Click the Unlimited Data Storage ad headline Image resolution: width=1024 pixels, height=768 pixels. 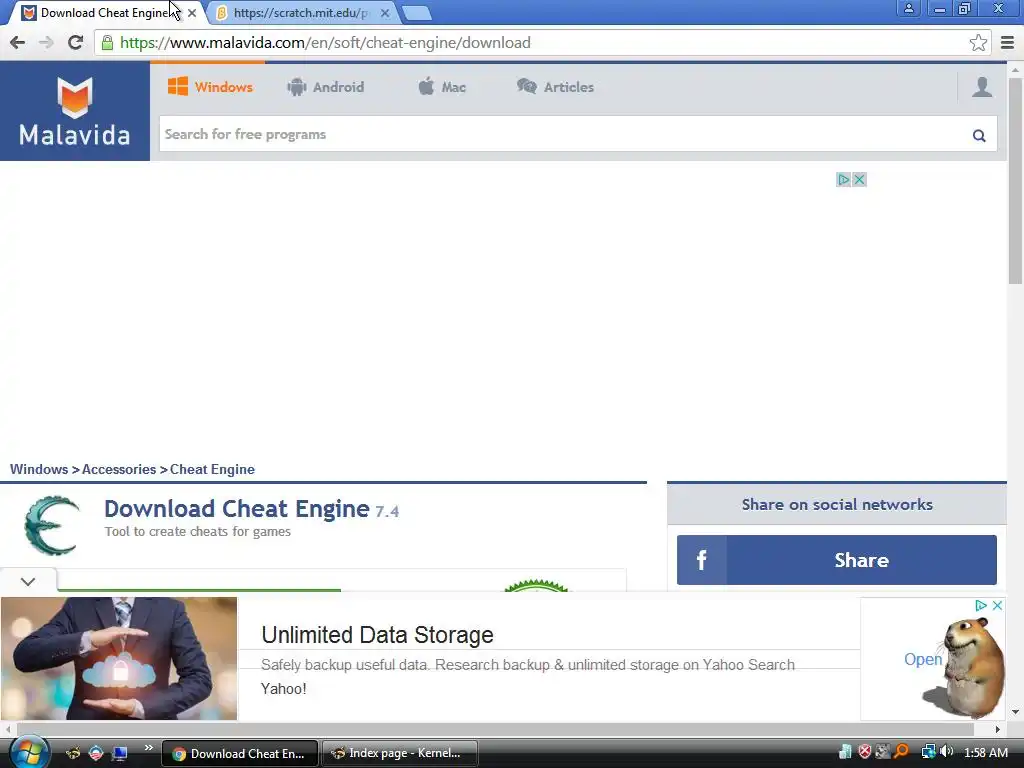pyautogui.click(x=377, y=635)
